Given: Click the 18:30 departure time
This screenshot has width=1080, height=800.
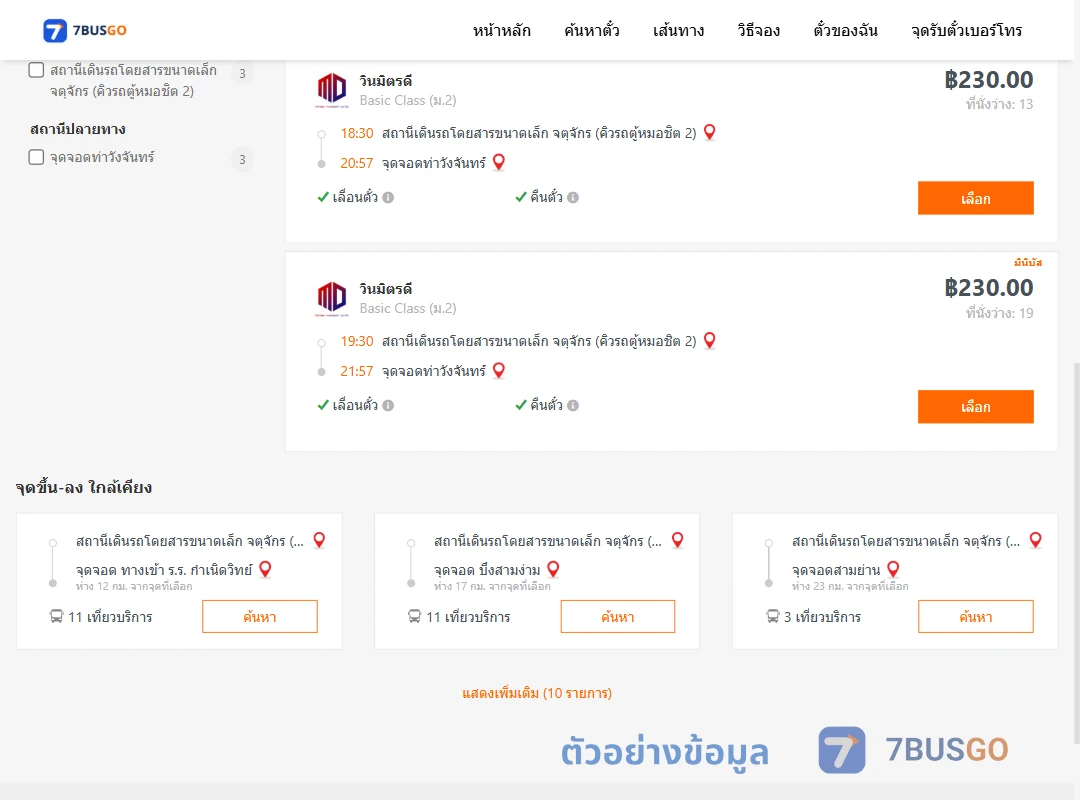Looking at the screenshot, I should (357, 133).
